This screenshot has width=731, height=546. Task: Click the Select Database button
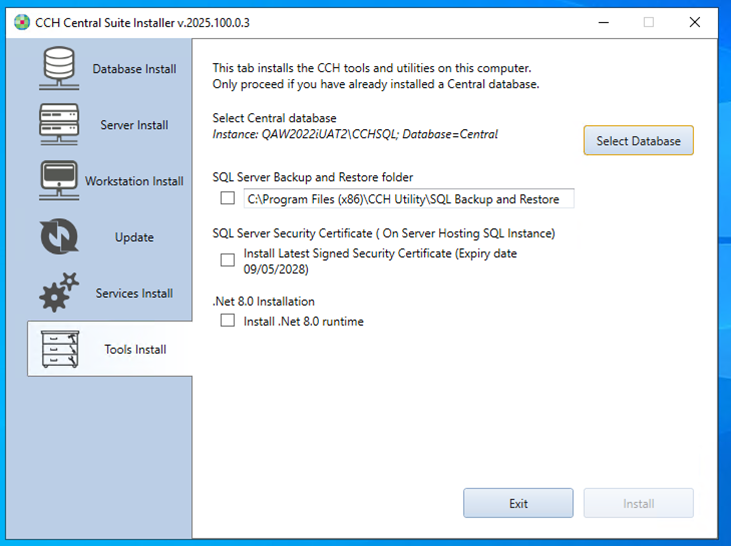[x=638, y=140]
